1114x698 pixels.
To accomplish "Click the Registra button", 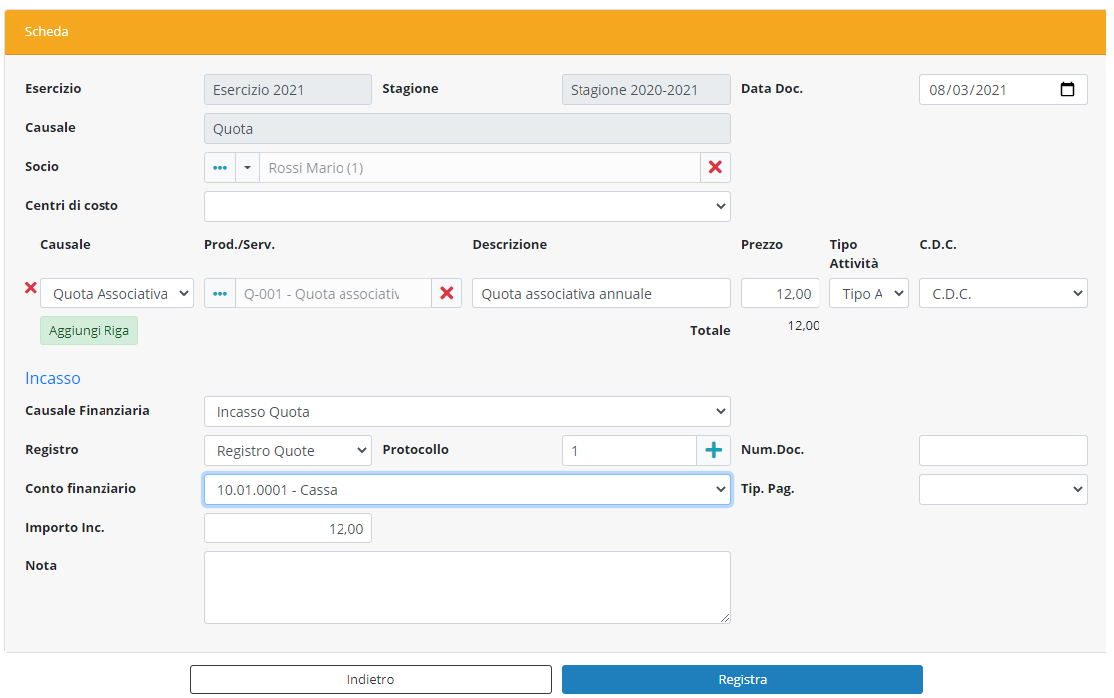I will coord(742,680).
